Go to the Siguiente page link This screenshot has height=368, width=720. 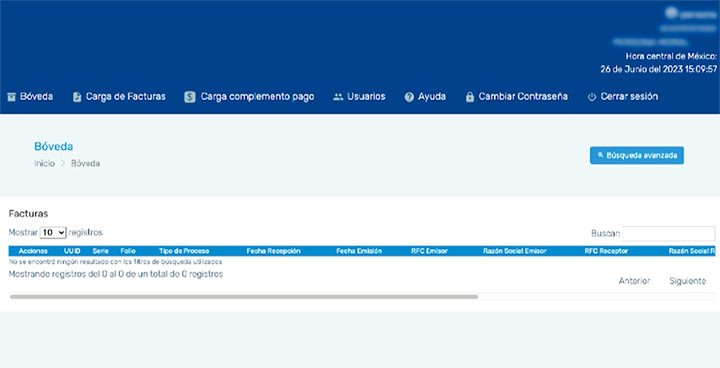pos(687,281)
